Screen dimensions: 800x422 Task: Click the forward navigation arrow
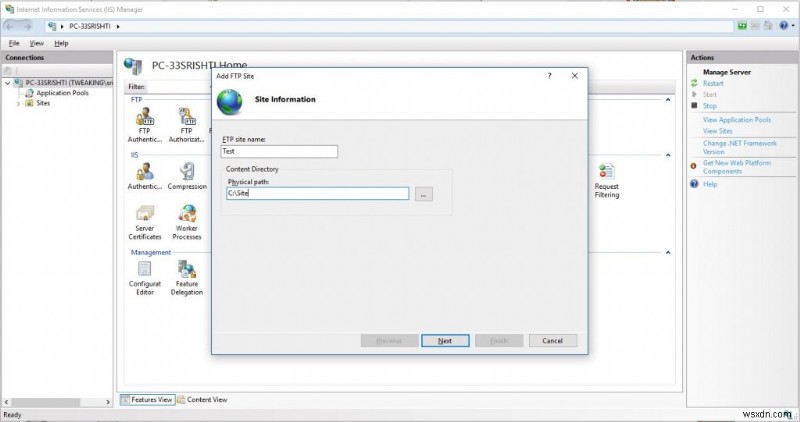[x=27, y=26]
